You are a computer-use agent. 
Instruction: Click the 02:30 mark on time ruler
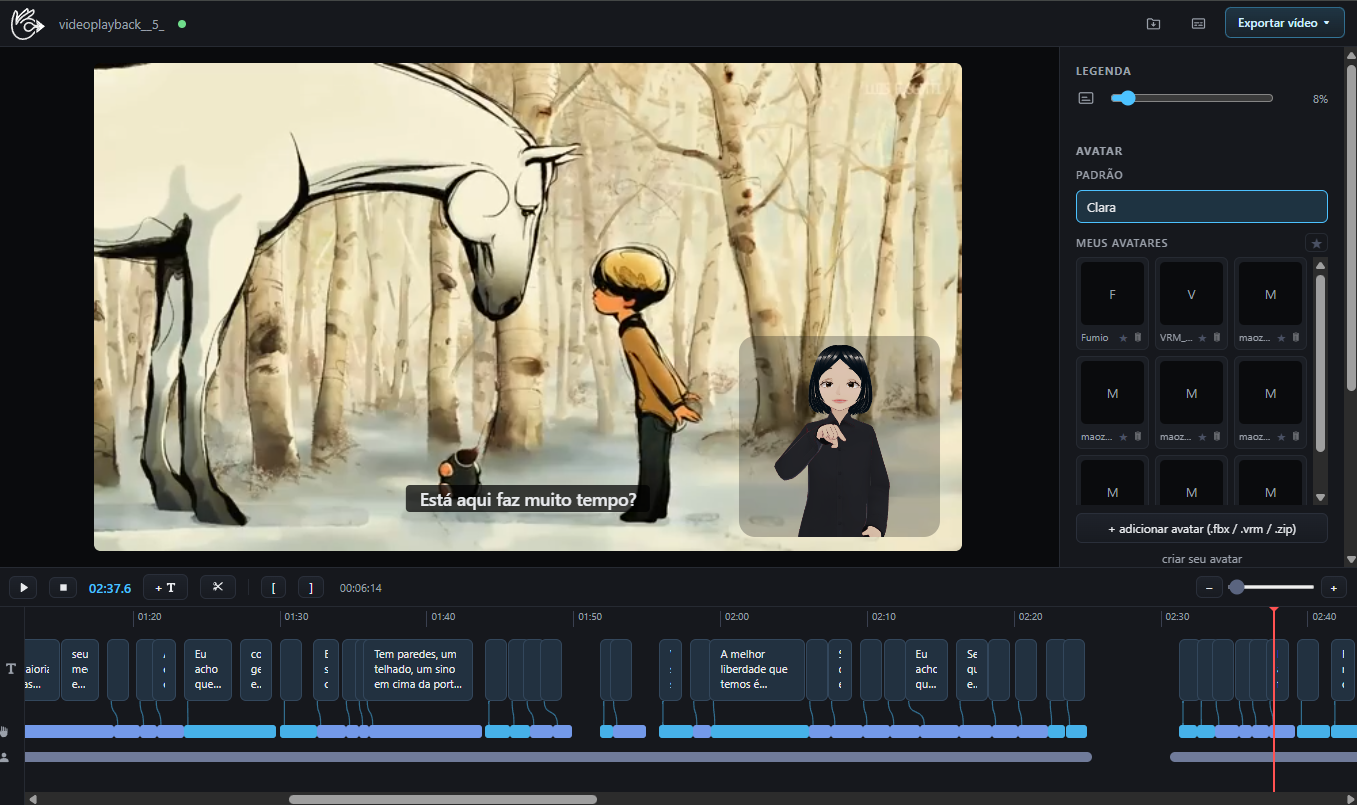coord(1177,617)
